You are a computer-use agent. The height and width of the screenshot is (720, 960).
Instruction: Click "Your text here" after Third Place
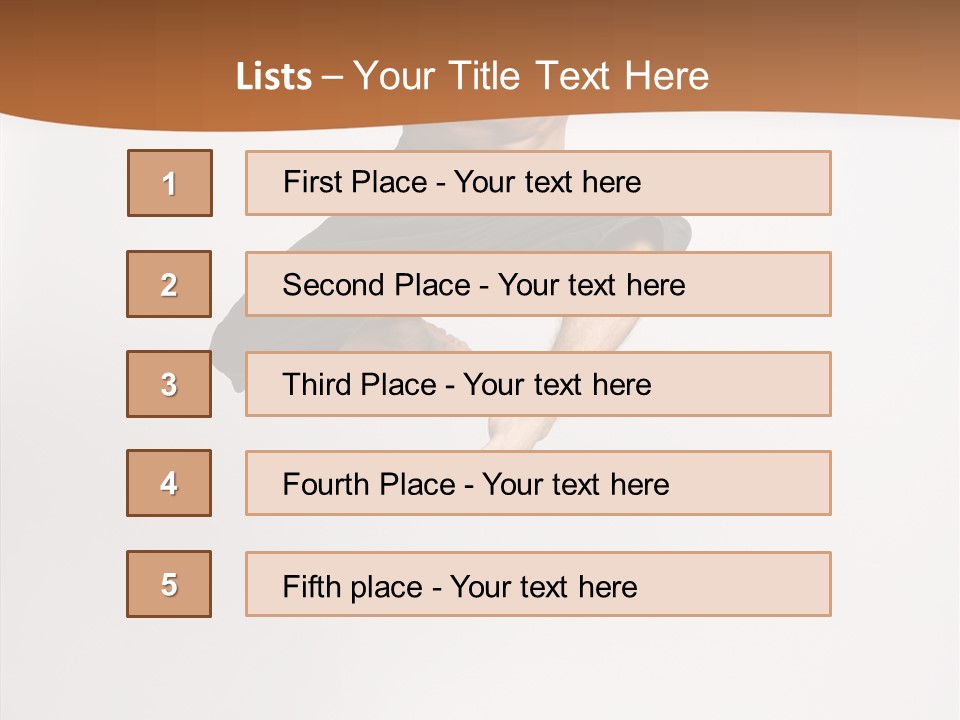coord(557,385)
